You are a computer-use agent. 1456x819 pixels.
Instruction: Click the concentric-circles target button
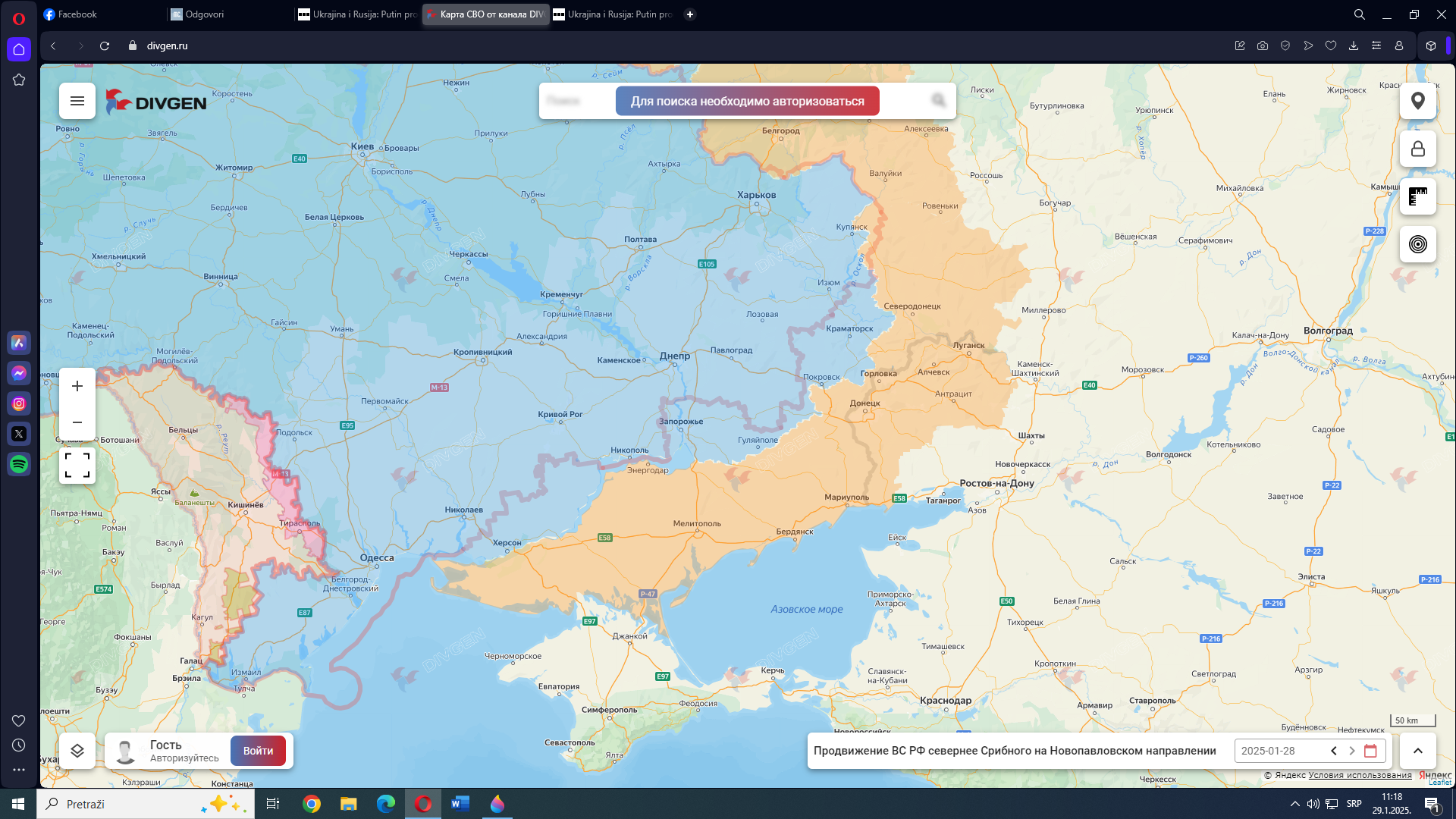[1417, 244]
